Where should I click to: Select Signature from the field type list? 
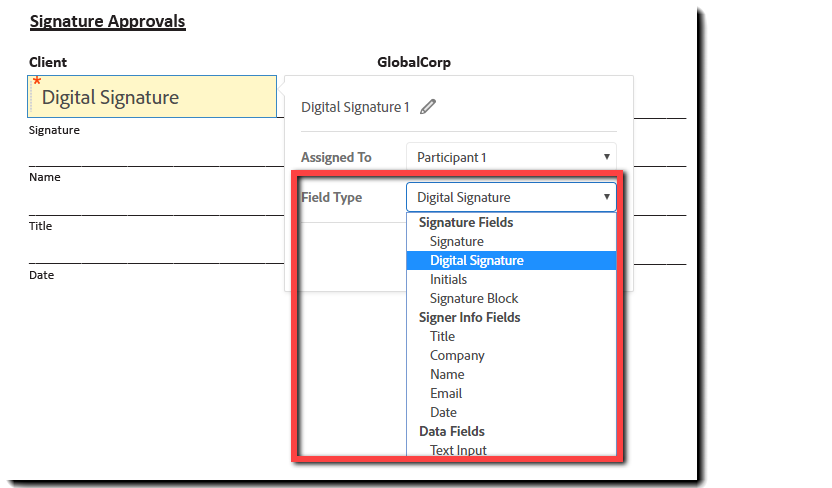click(x=456, y=241)
